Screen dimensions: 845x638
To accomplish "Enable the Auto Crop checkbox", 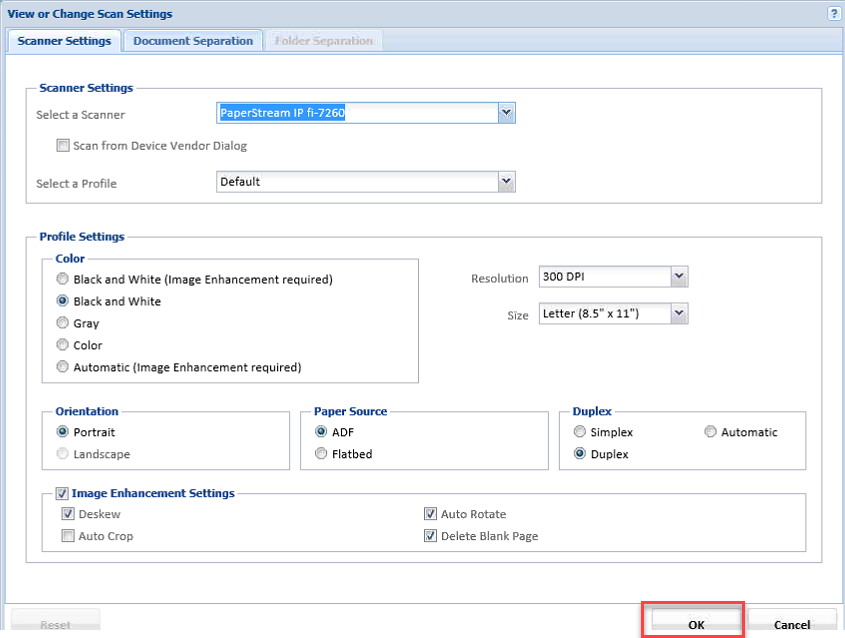I will [69, 536].
